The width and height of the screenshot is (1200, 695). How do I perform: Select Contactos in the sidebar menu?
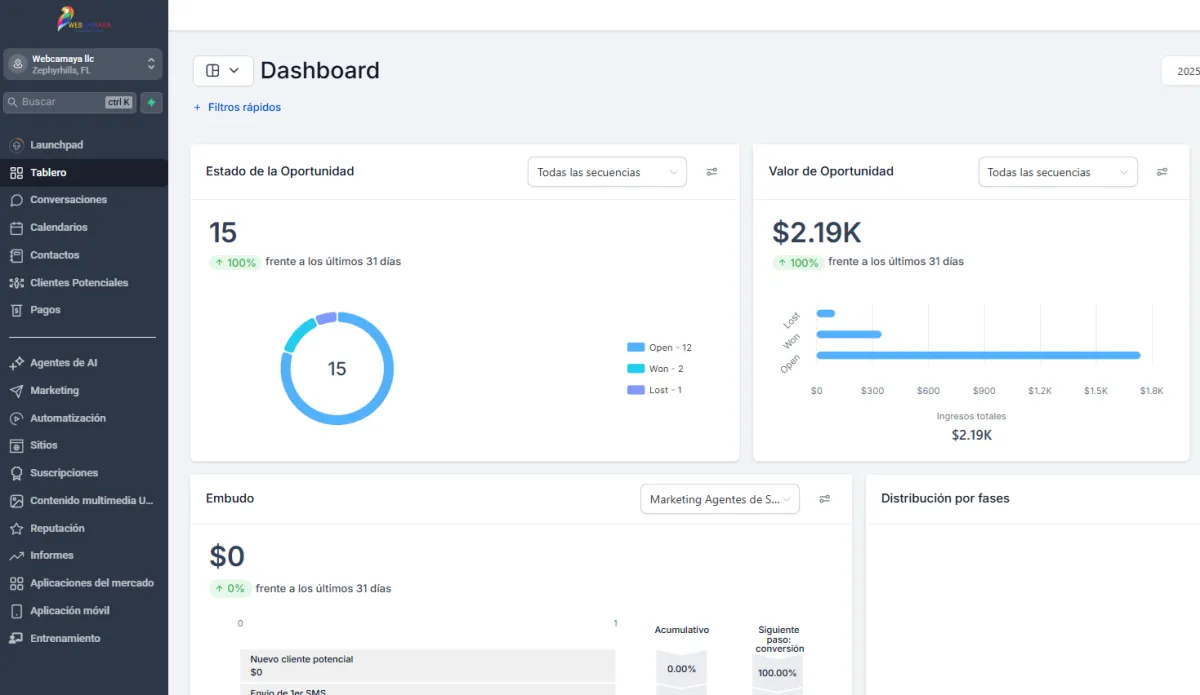tap(54, 255)
